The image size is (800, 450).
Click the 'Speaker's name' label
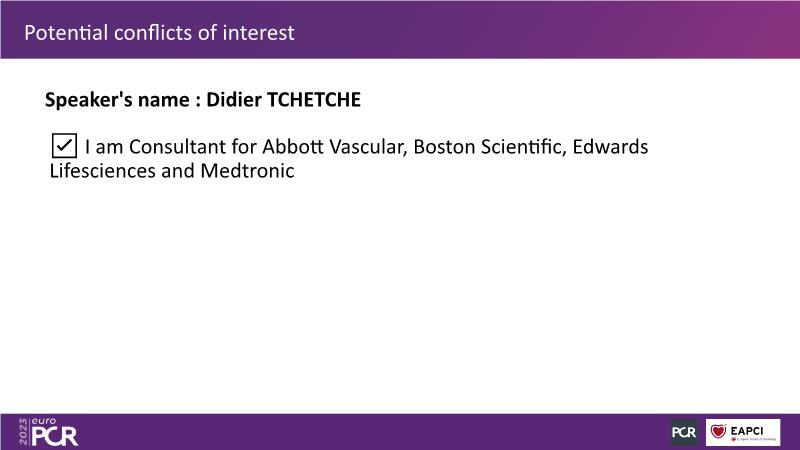[x=117, y=99]
